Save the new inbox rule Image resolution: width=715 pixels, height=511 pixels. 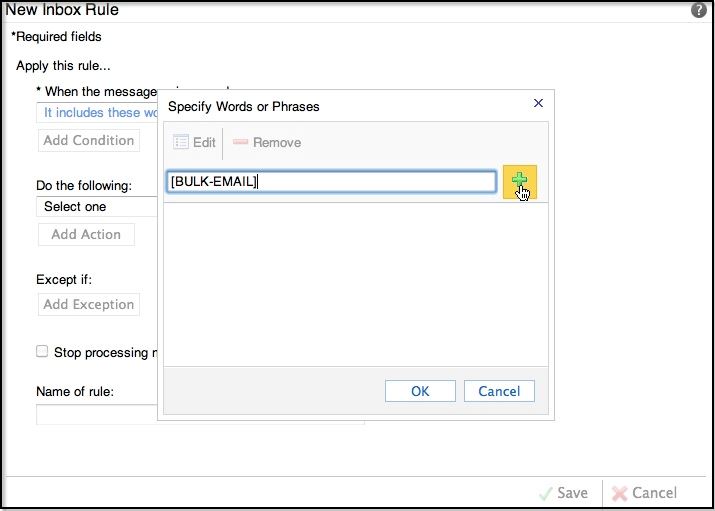tap(563, 492)
